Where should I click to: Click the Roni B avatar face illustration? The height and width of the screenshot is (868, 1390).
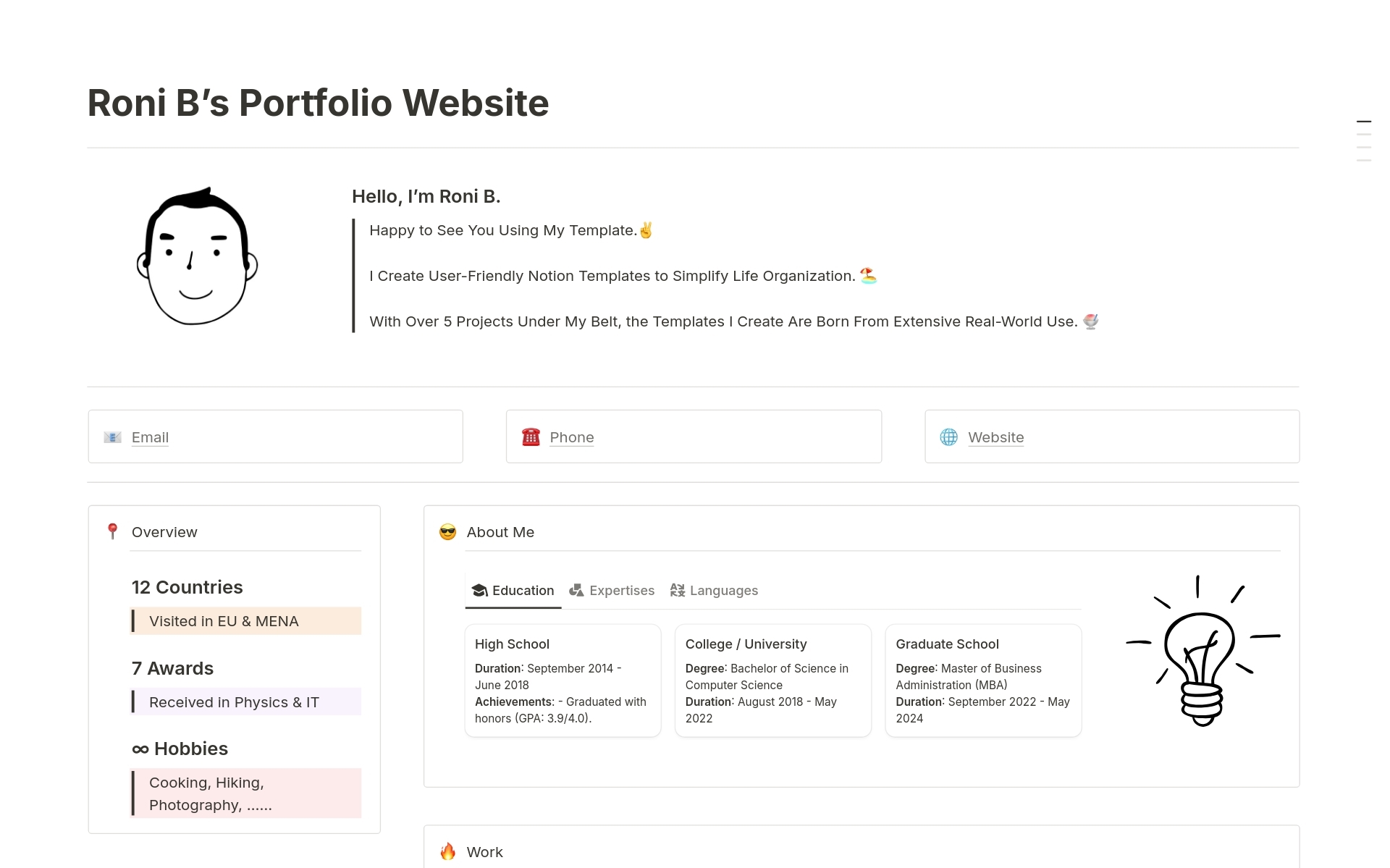click(x=197, y=256)
